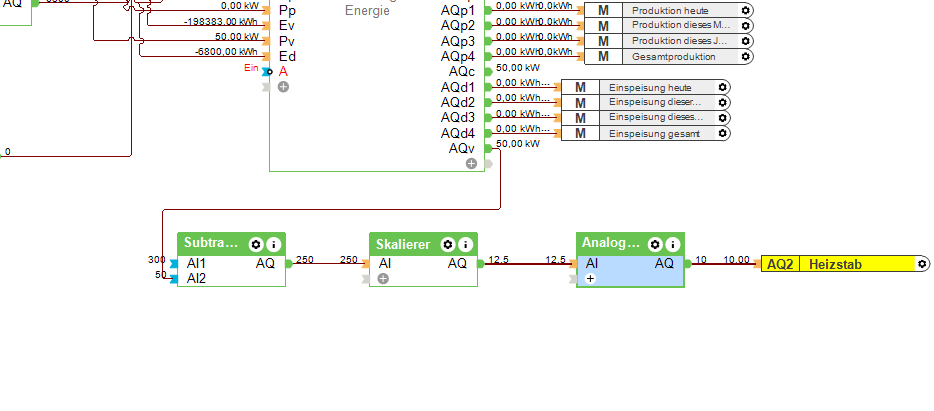Click the -198383,00 kWh value at Ev

(222, 22)
